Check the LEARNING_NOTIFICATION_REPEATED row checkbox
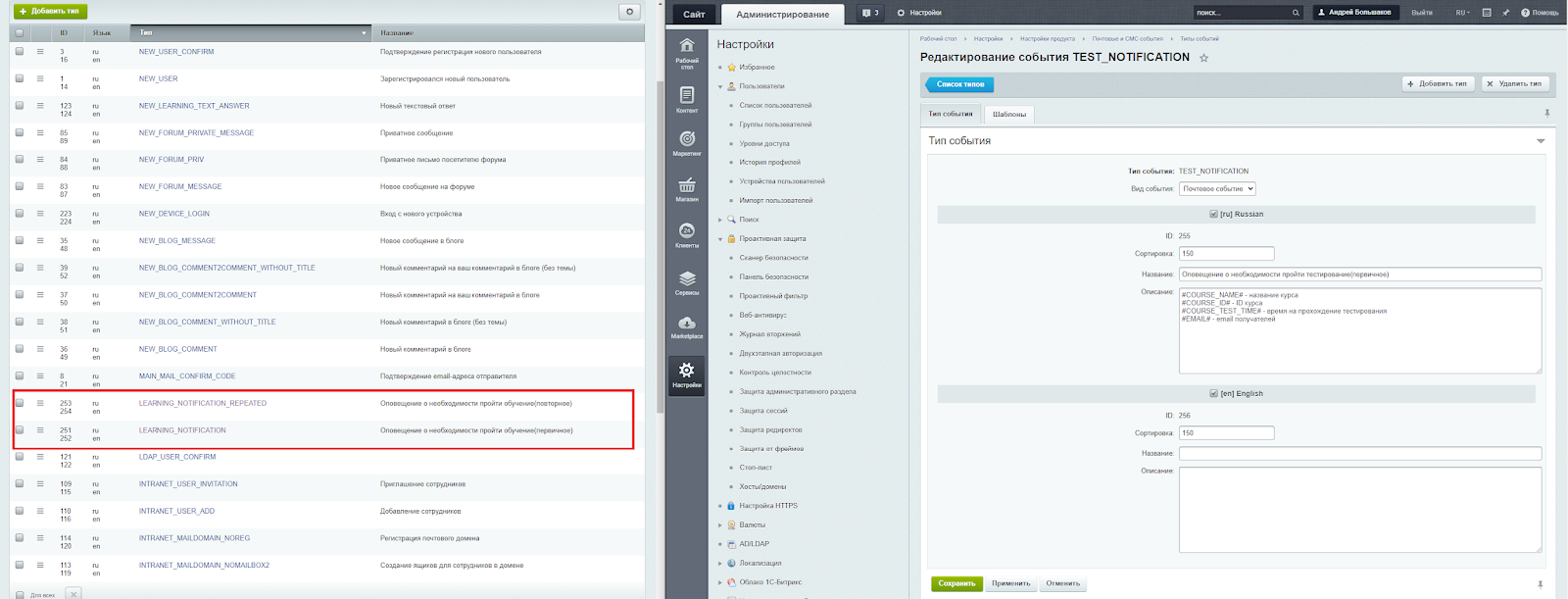1568x599 pixels. click(x=19, y=402)
